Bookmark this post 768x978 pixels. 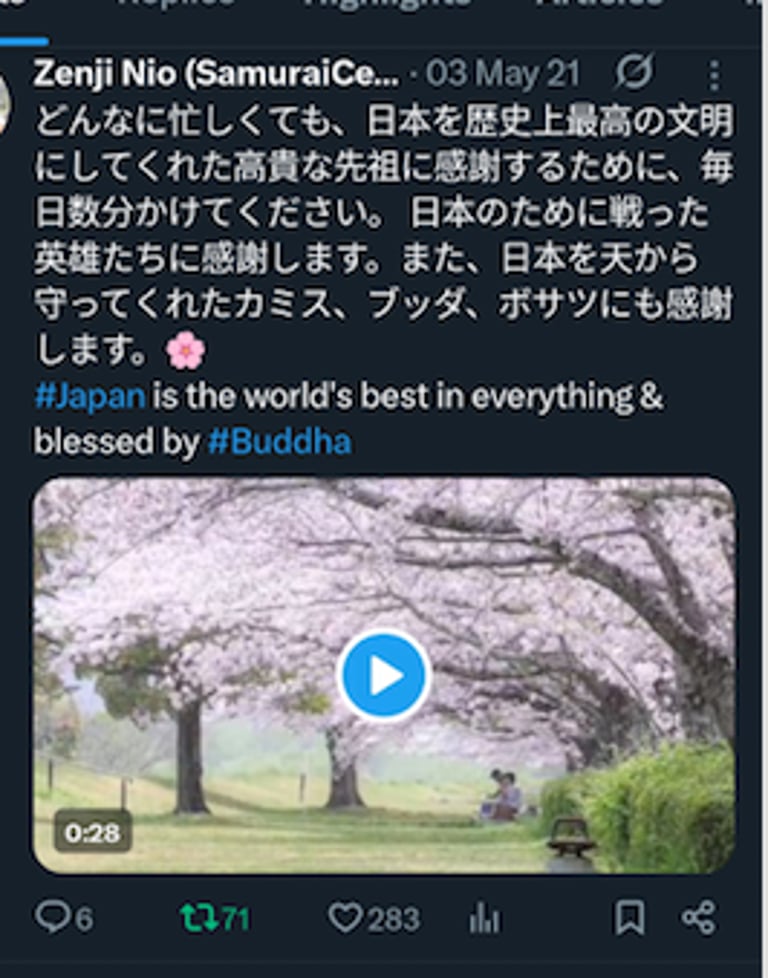pos(629,918)
